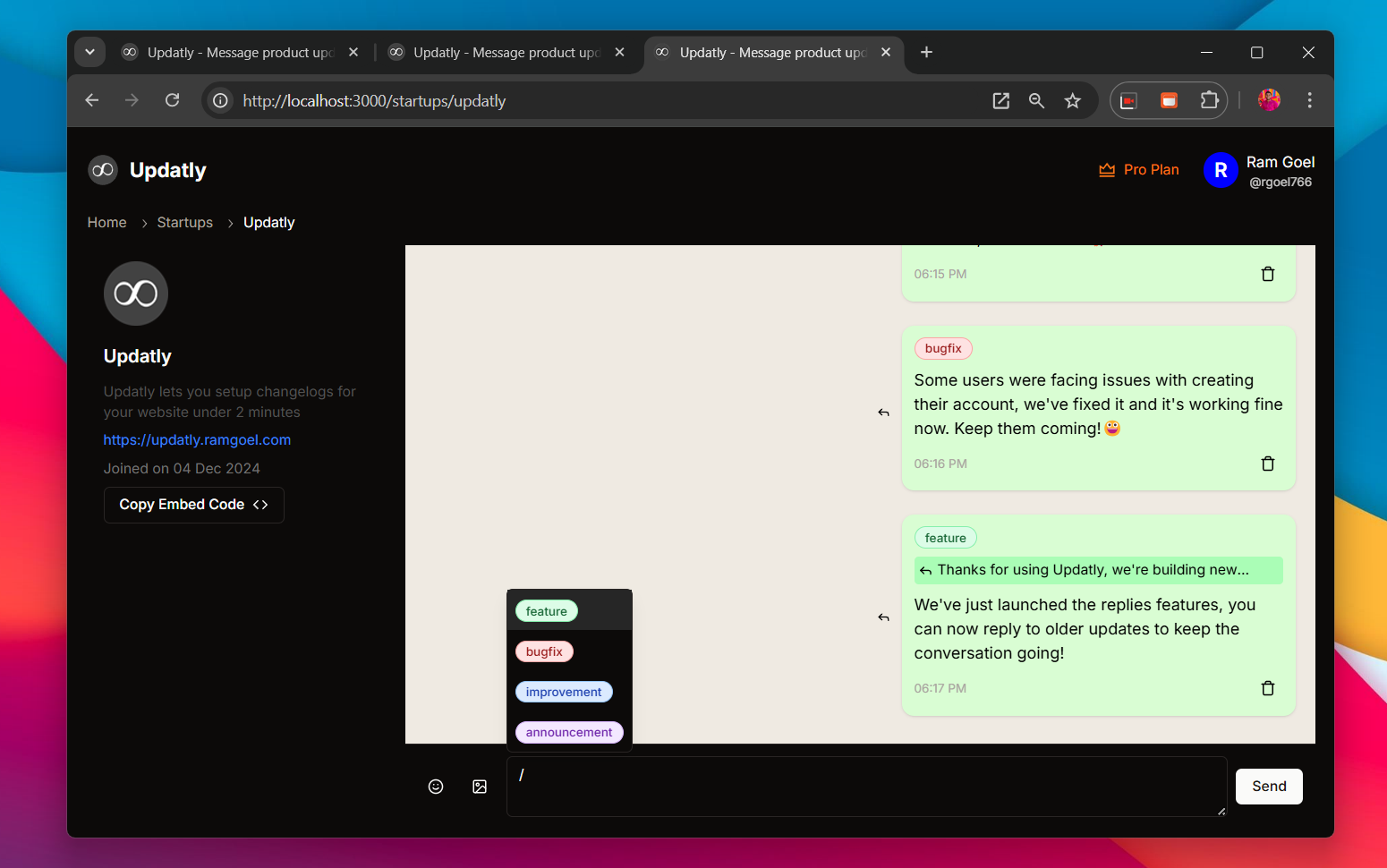
Task: Delete the 06:17 PM feature message
Action: click(x=1268, y=688)
